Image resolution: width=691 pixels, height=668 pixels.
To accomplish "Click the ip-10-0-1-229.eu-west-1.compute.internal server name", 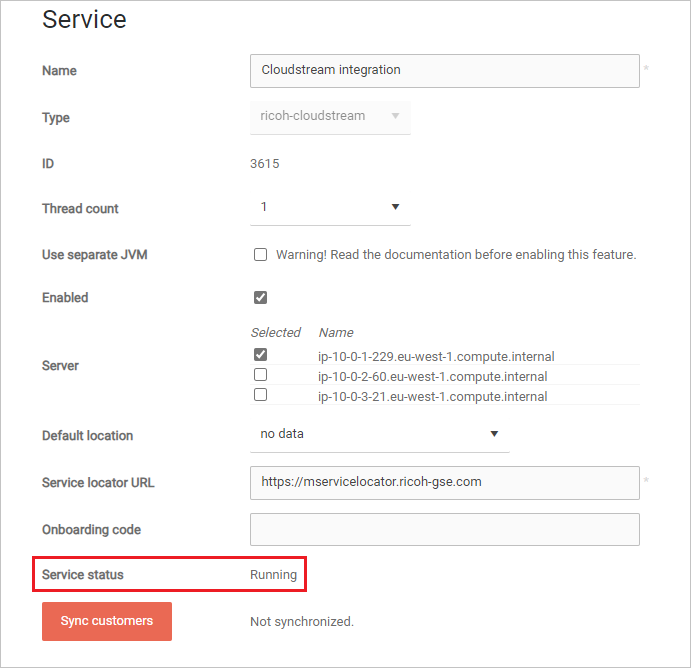I will coord(435,356).
